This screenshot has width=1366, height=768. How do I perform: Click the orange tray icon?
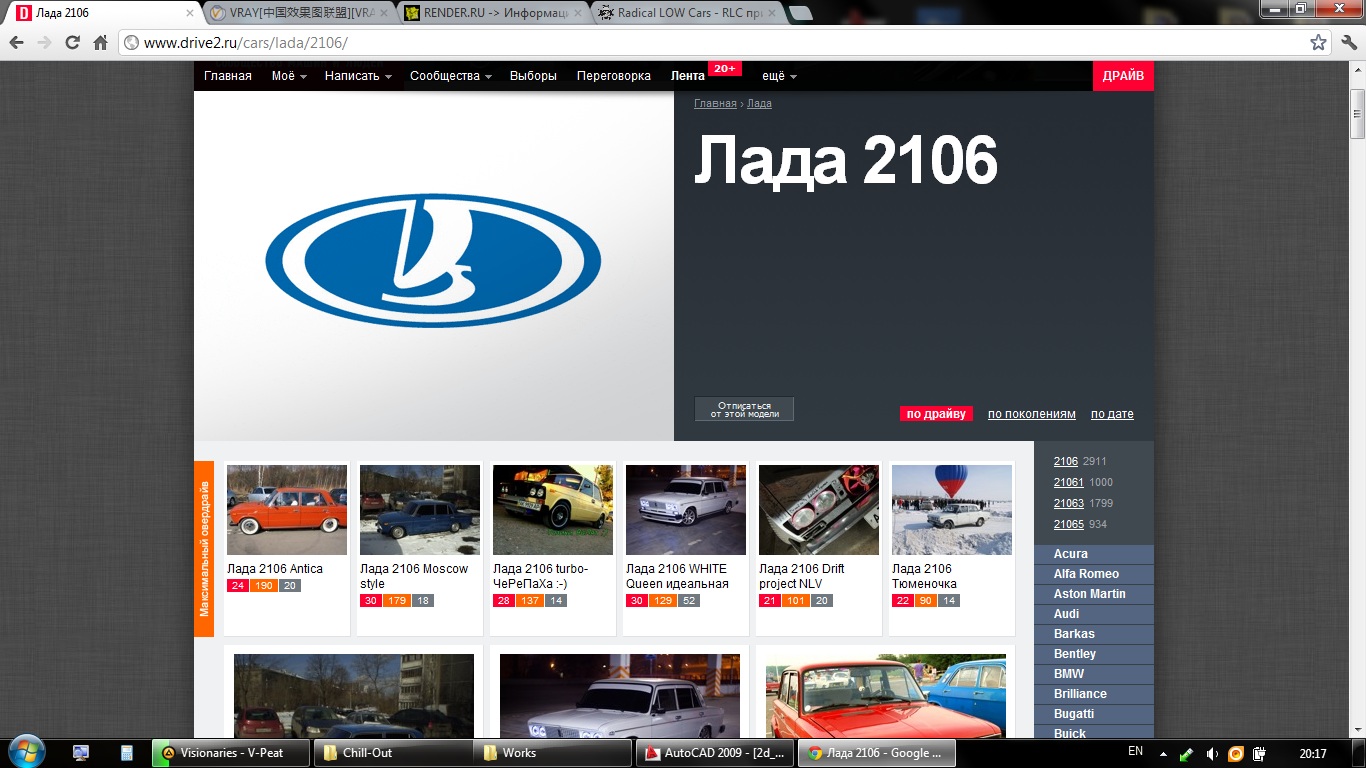click(1236, 754)
